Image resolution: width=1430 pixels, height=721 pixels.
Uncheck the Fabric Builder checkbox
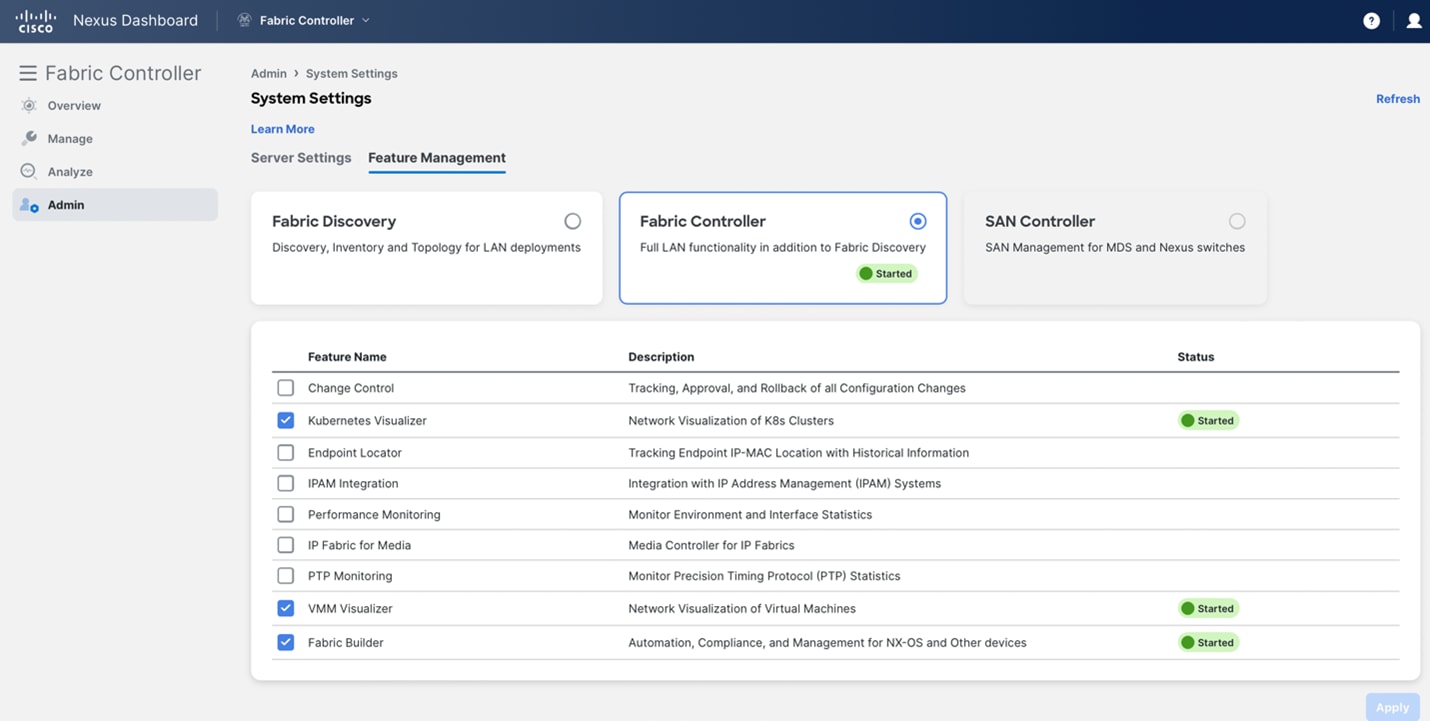point(286,642)
